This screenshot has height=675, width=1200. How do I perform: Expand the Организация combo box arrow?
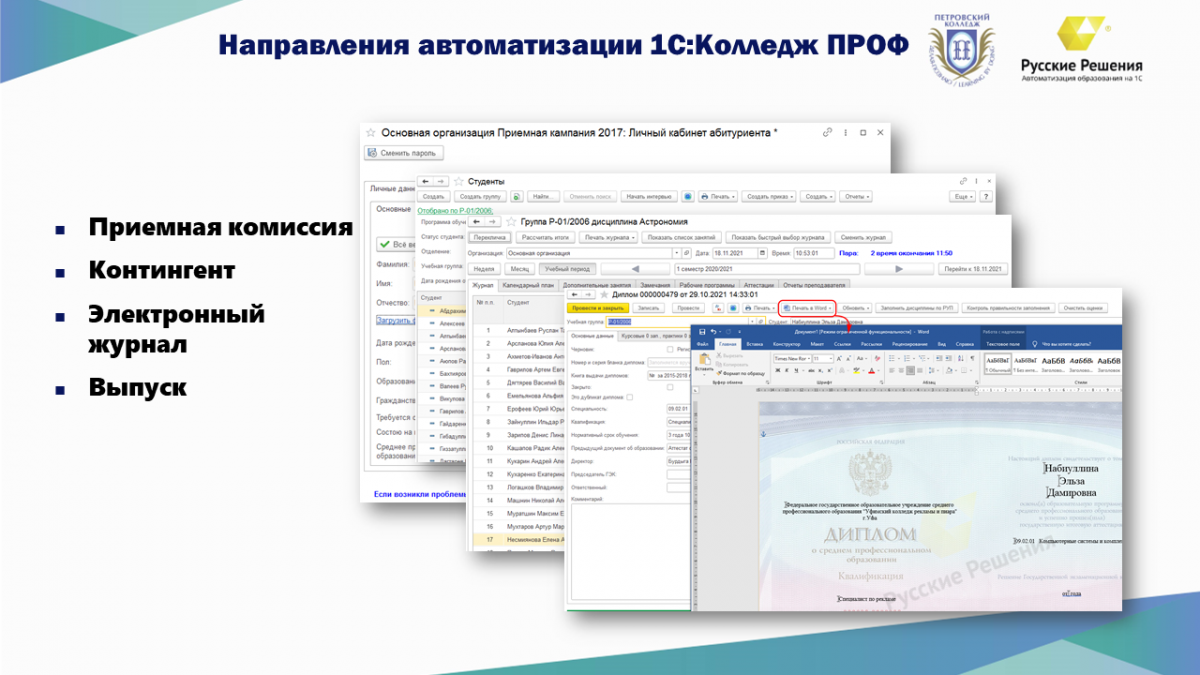pos(677,253)
